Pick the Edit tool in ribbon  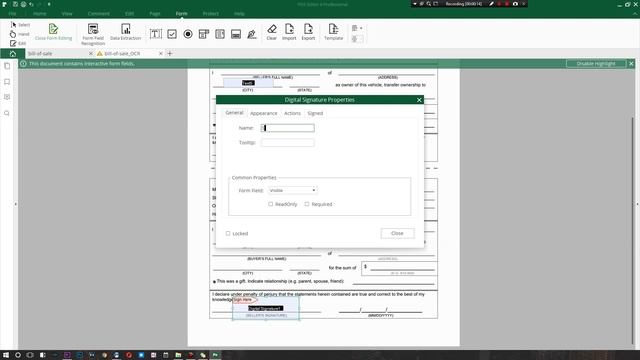click(x=18, y=43)
